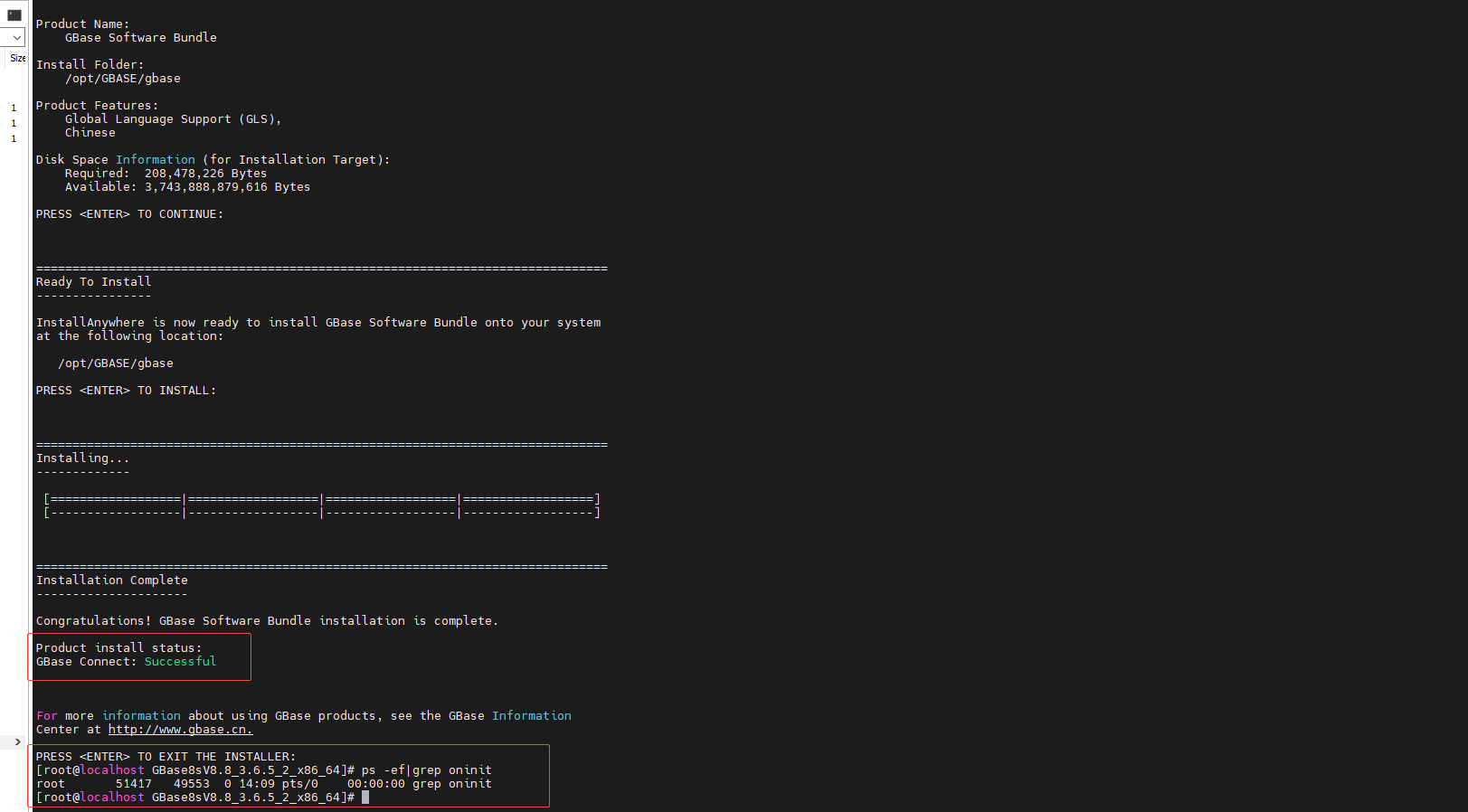Click the 'Install Folder:' label
This screenshot has width=1468, height=812.
point(90,65)
